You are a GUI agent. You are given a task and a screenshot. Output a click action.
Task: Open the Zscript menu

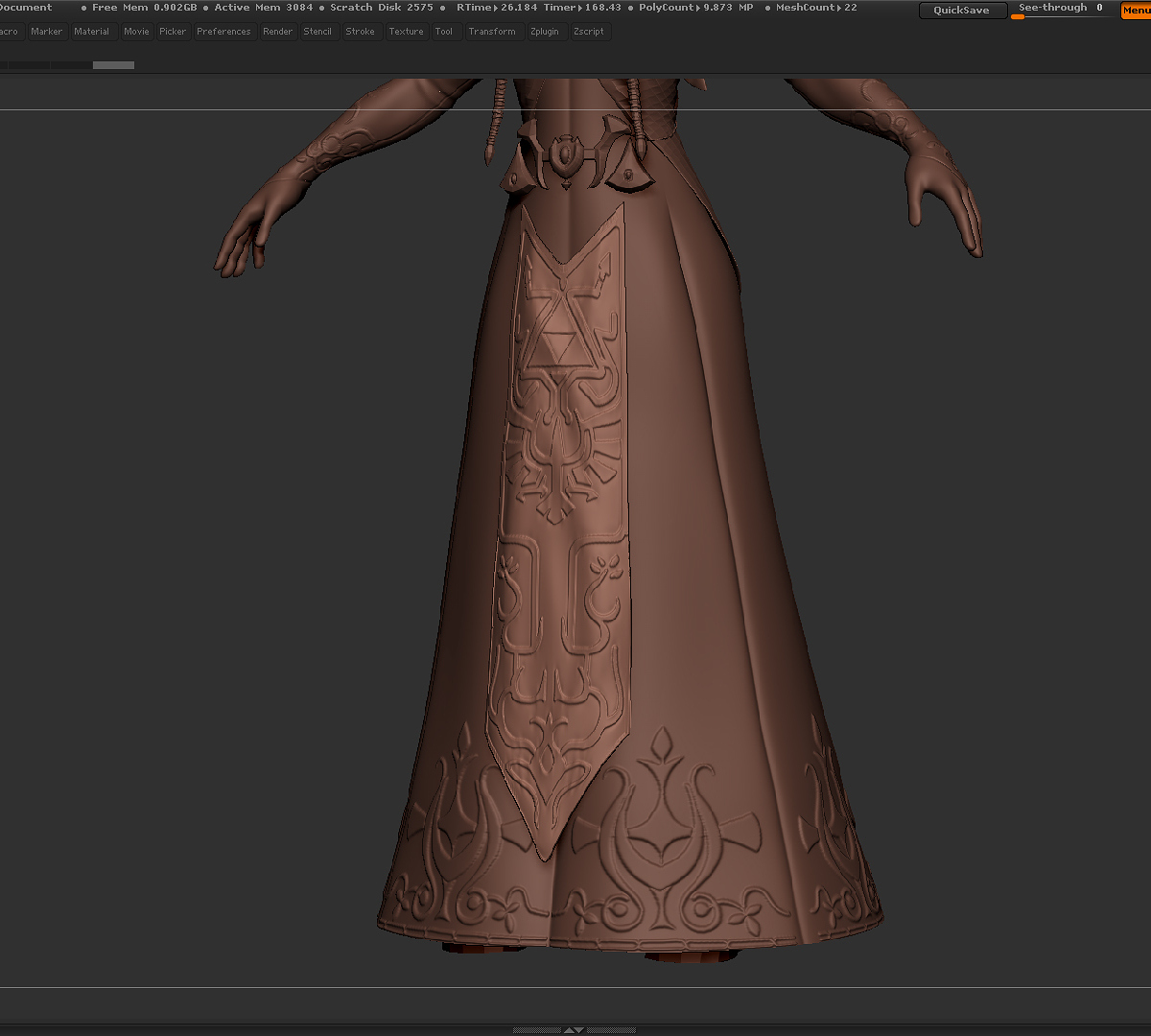point(589,32)
